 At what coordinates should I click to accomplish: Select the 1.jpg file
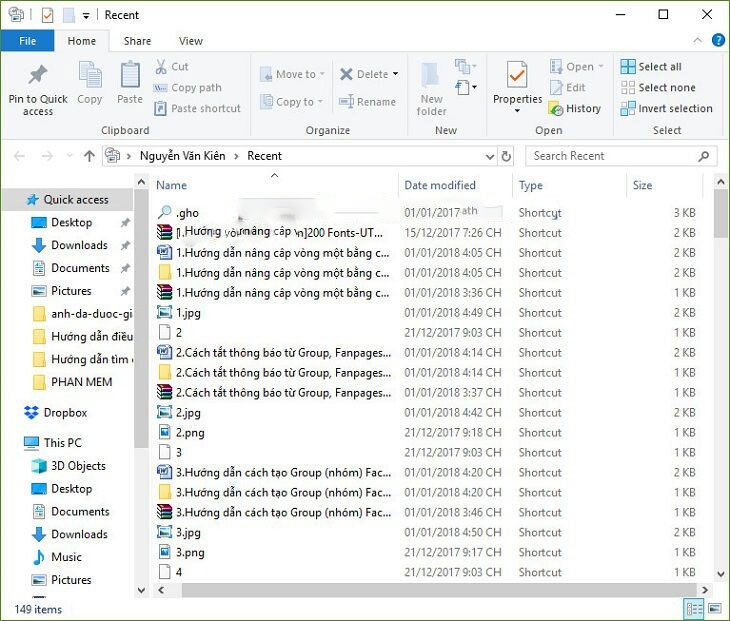pyautogui.click(x=188, y=313)
